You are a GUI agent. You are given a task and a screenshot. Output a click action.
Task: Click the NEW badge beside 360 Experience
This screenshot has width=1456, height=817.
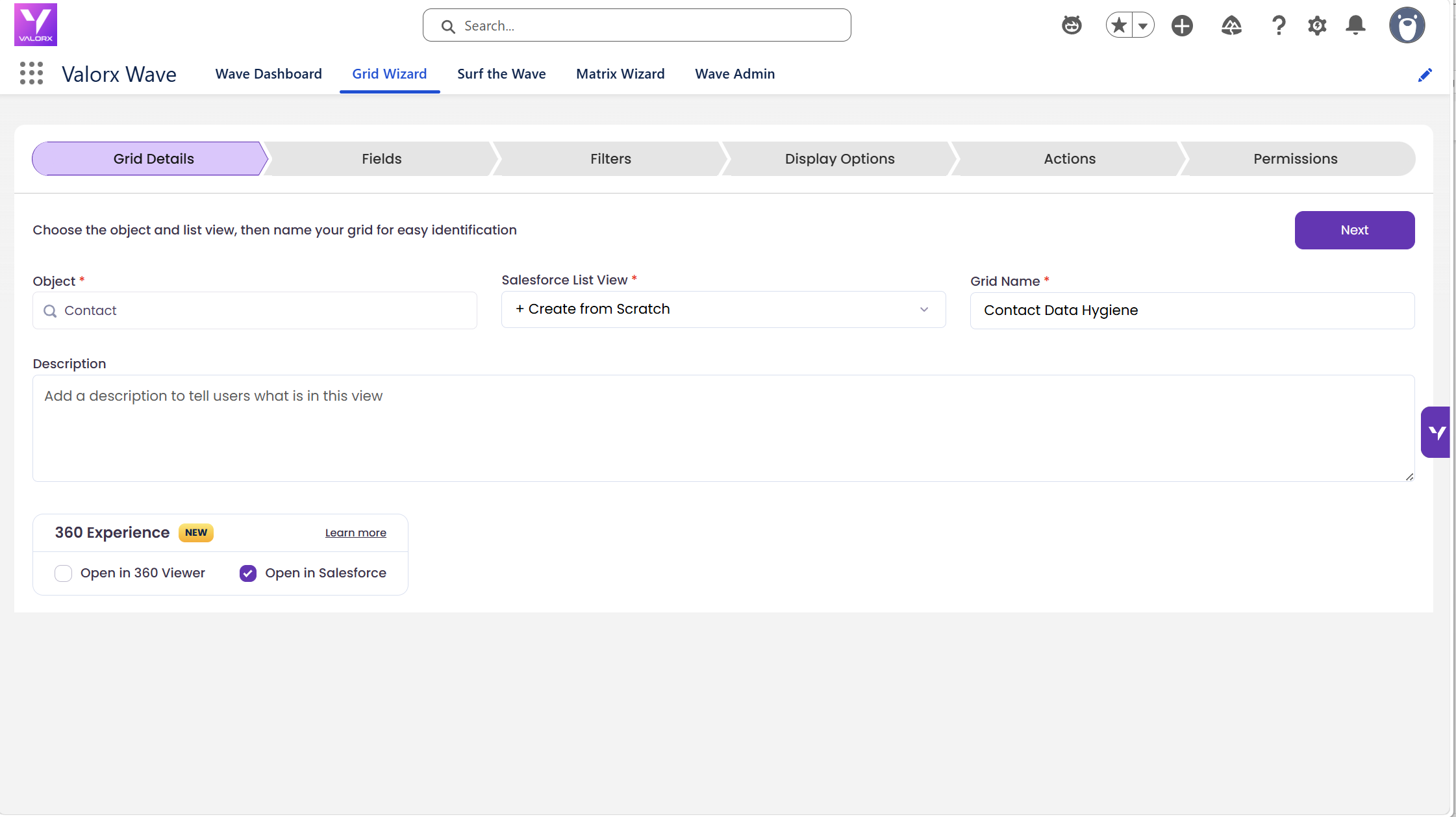point(196,533)
